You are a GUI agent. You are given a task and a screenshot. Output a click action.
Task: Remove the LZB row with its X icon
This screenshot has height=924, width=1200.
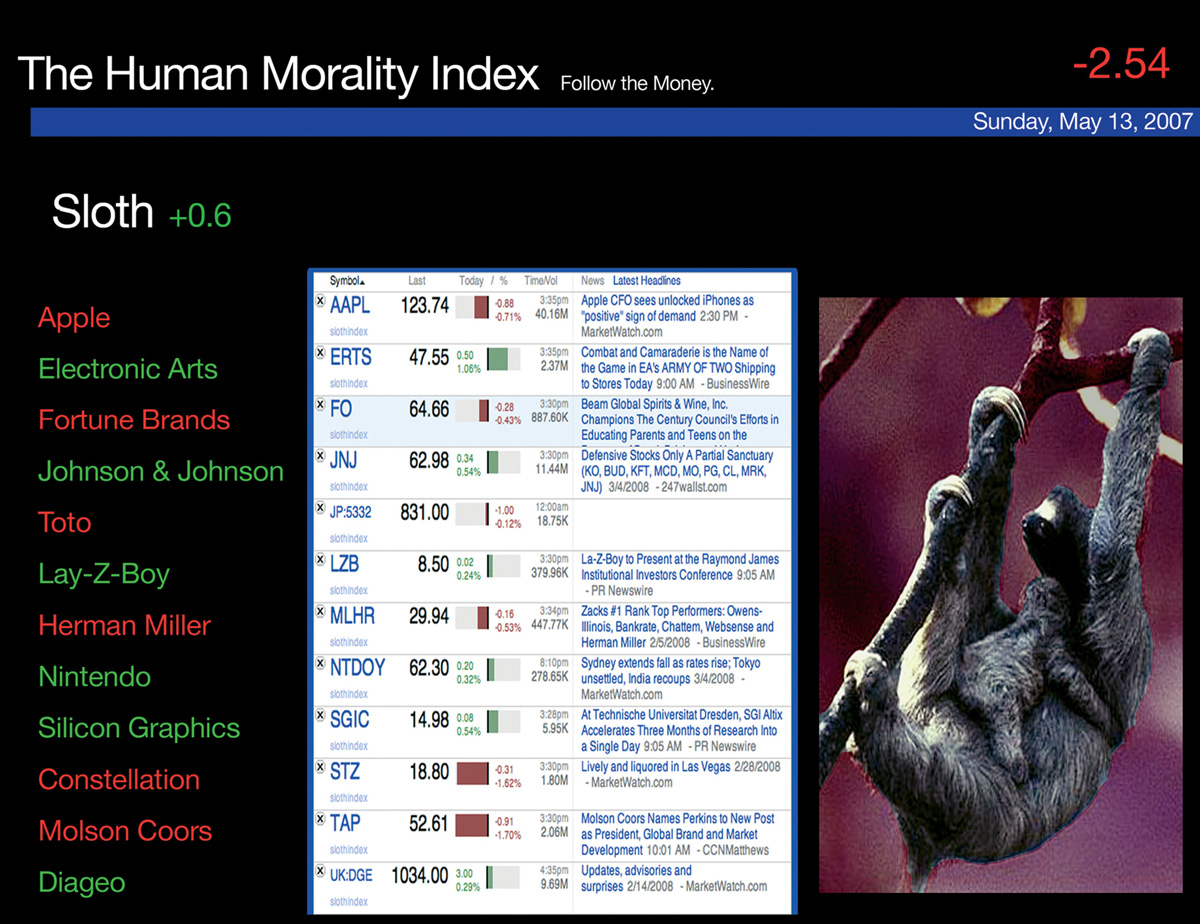tap(320, 559)
